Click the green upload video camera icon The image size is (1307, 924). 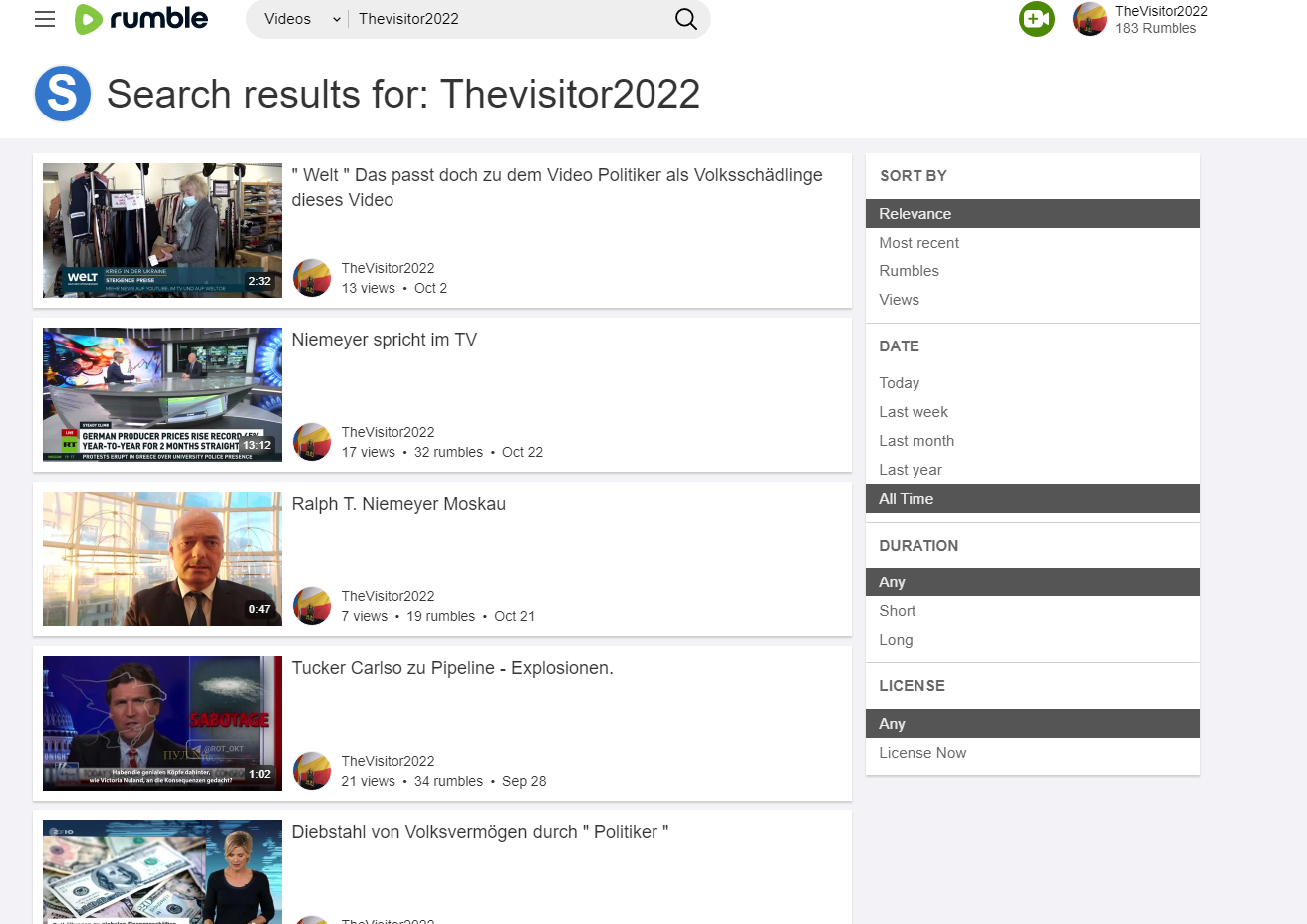click(x=1036, y=19)
